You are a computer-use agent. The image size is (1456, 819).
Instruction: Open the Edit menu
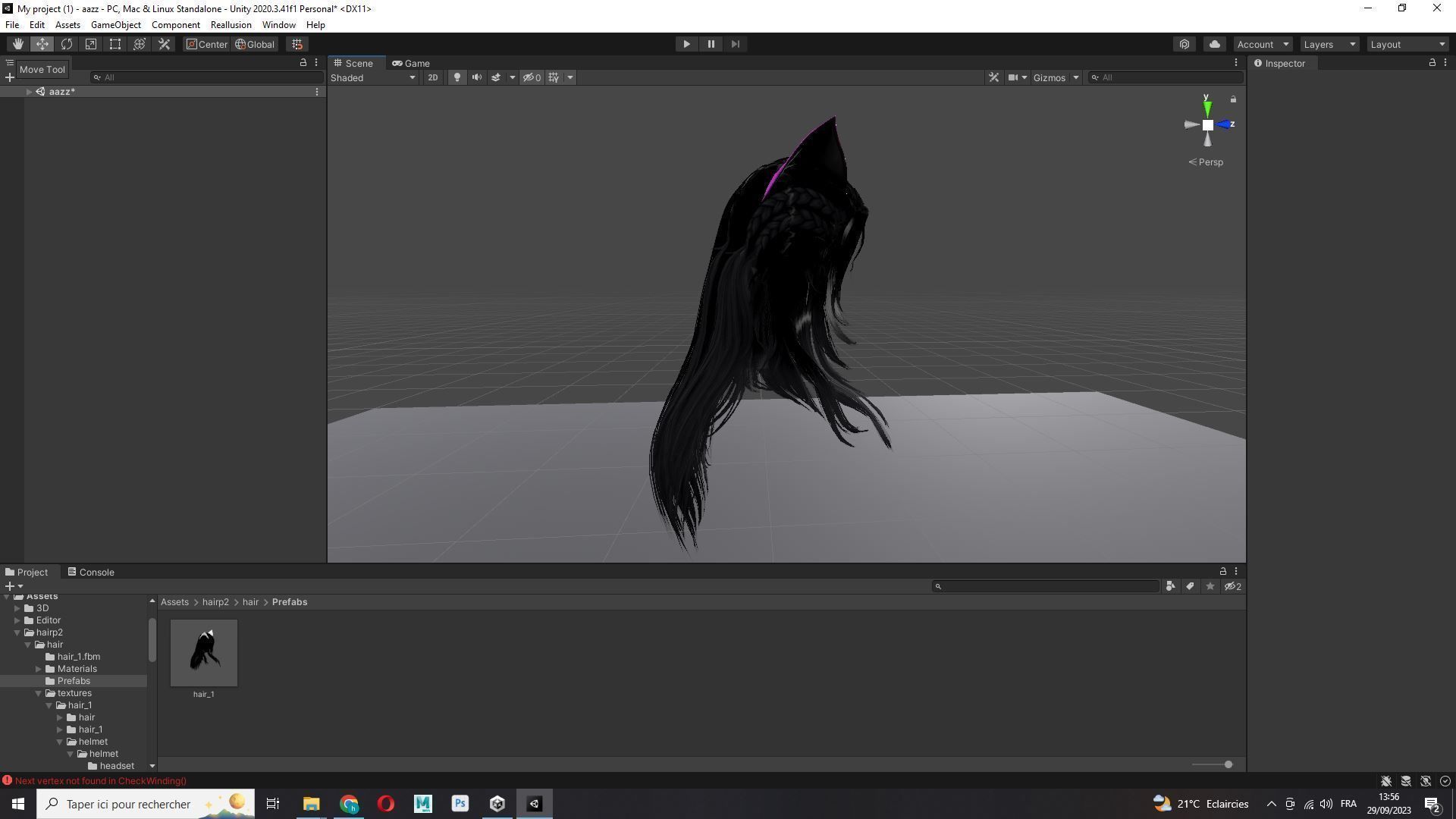coord(36,25)
